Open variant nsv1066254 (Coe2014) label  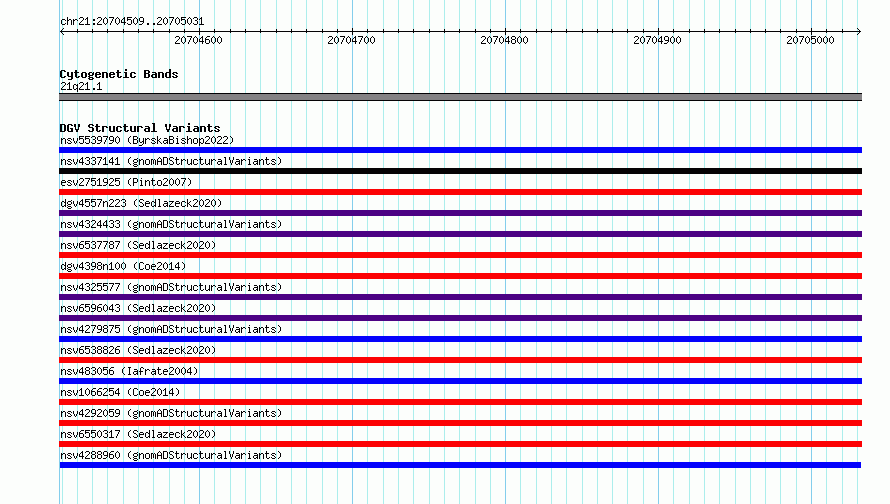point(120,392)
